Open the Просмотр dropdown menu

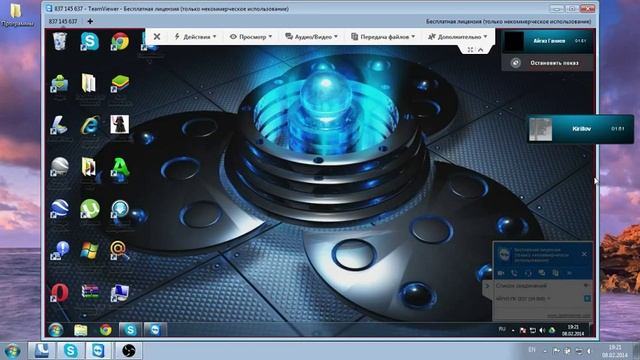(x=251, y=37)
